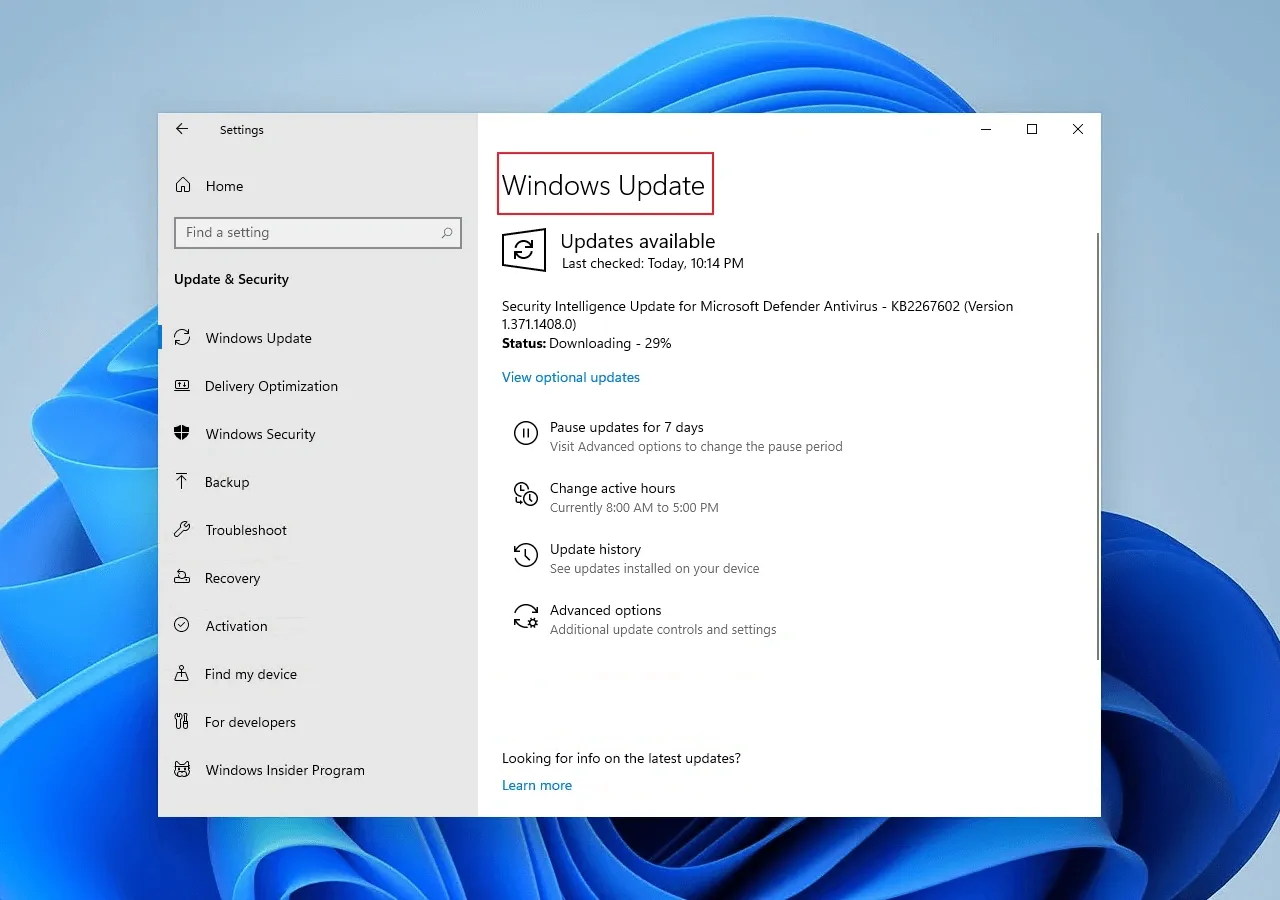Click the Updates available refresh icon
1280x900 pixels.
523,250
